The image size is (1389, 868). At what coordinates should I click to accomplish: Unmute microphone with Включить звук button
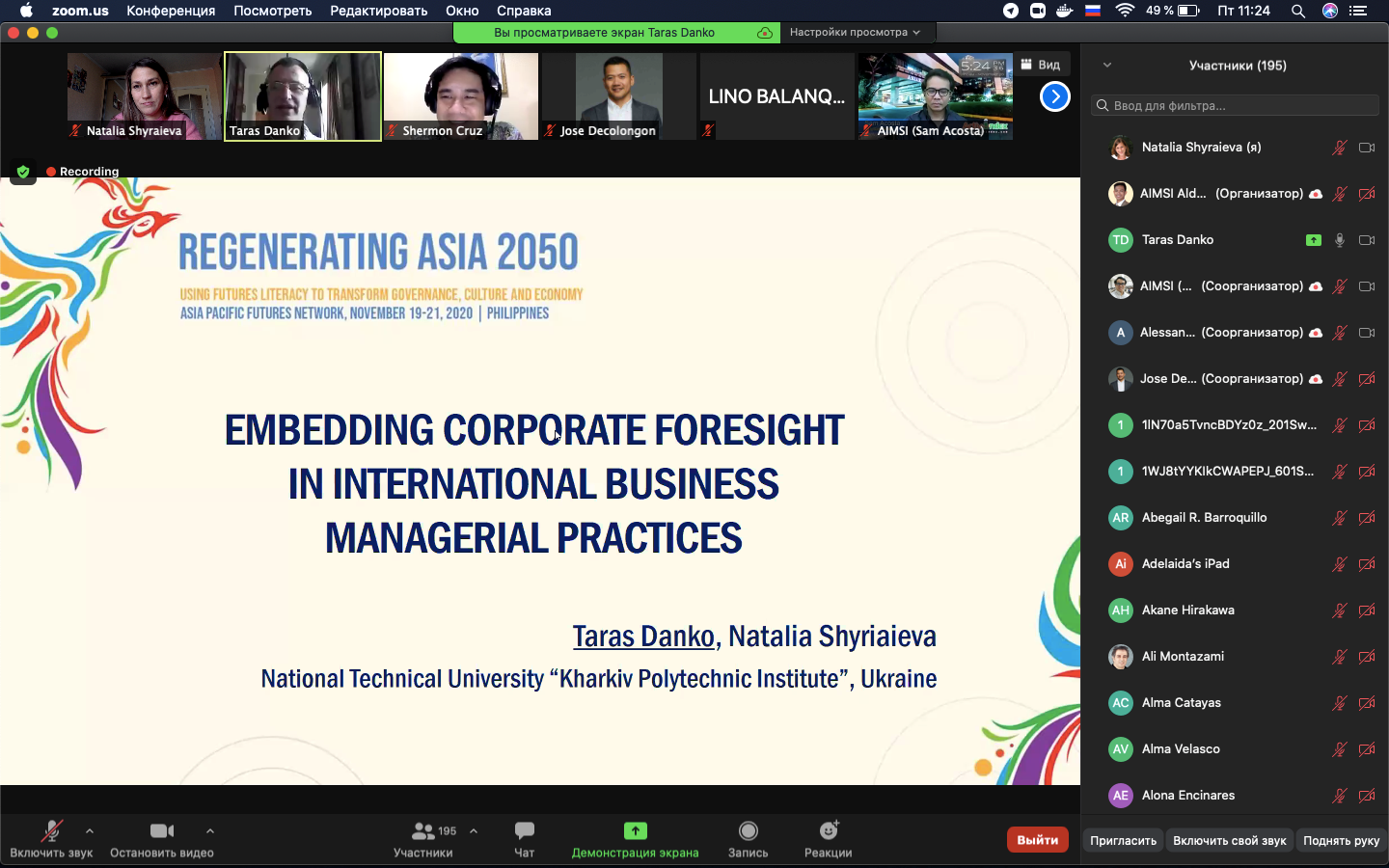(x=51, y=839)
